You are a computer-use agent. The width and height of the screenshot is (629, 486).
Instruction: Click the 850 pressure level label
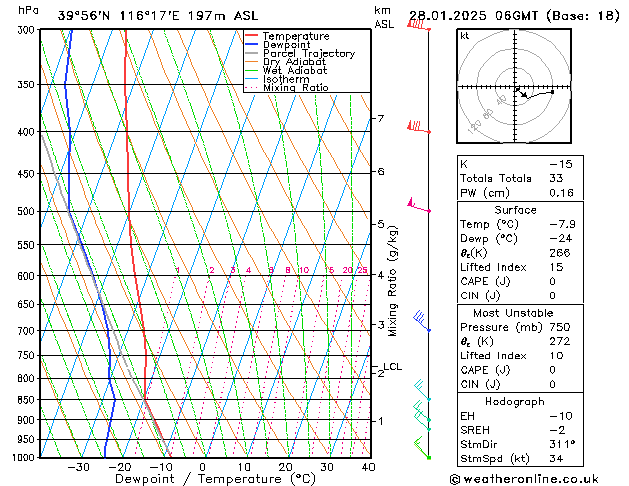28,400
